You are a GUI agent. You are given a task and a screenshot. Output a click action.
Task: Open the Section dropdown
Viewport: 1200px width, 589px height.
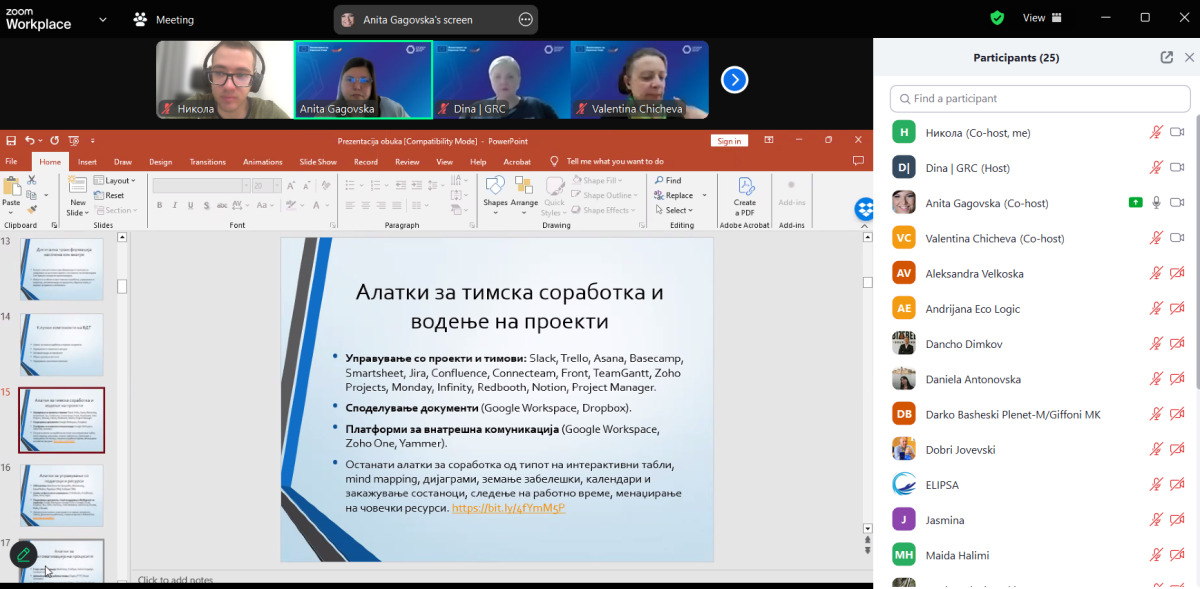click(x=116, y=211)
